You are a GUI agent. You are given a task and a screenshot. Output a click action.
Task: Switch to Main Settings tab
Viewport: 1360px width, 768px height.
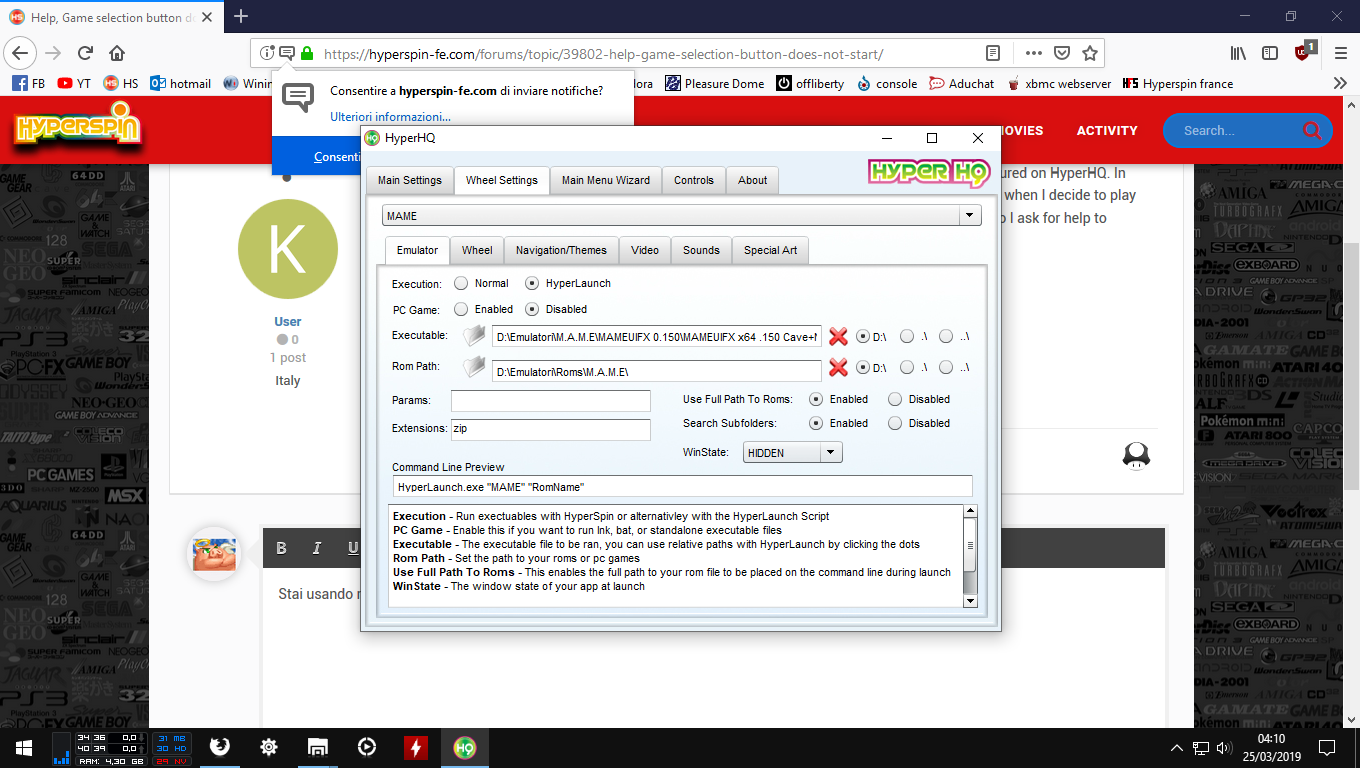tap(409, 180)
